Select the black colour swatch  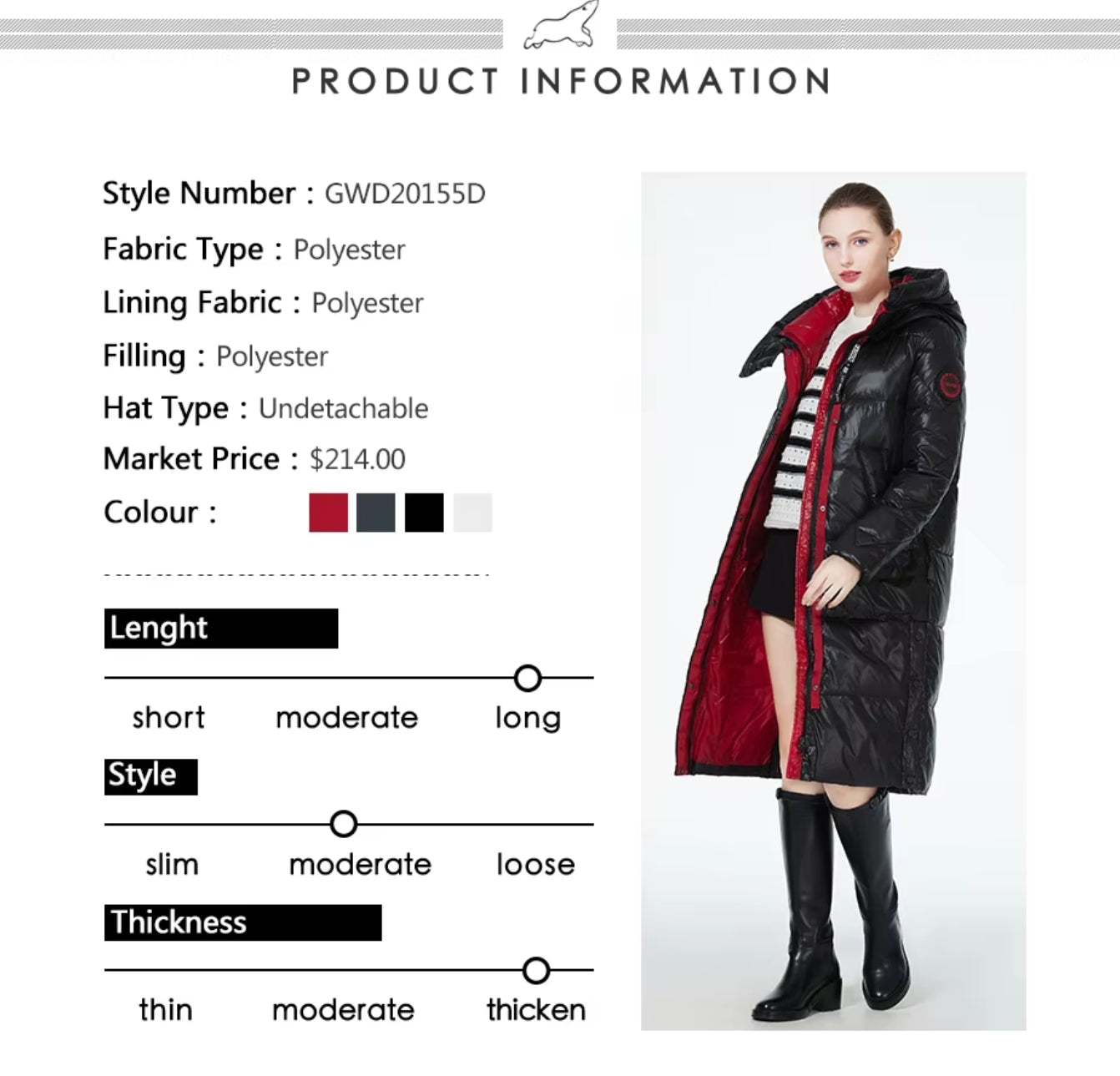pyautogui.click(x=424, y=513)
